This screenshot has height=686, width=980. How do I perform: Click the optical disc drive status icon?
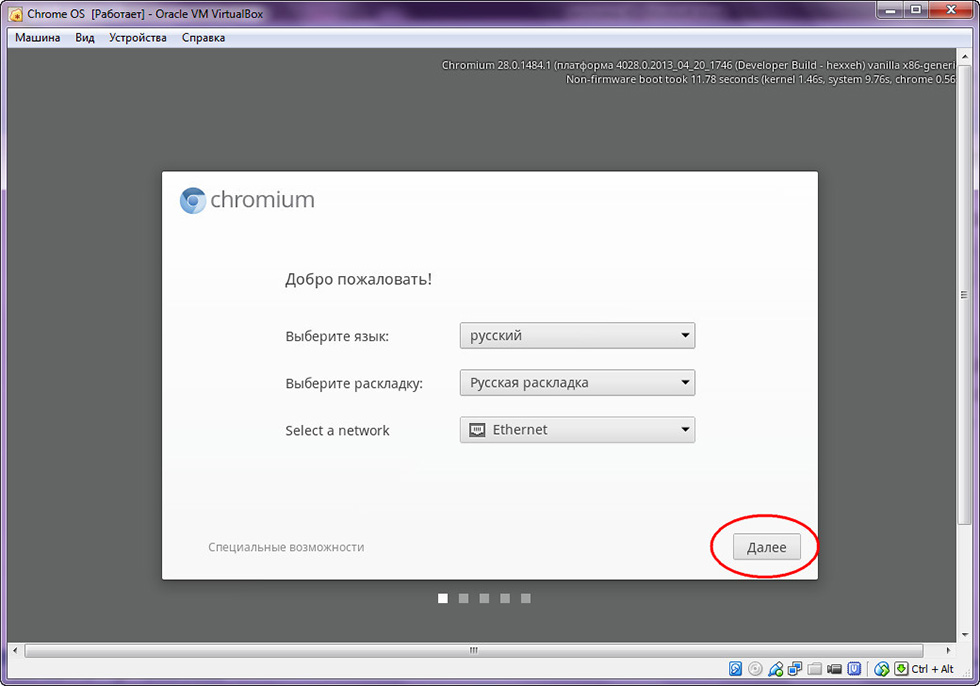(x=755, y=669)
